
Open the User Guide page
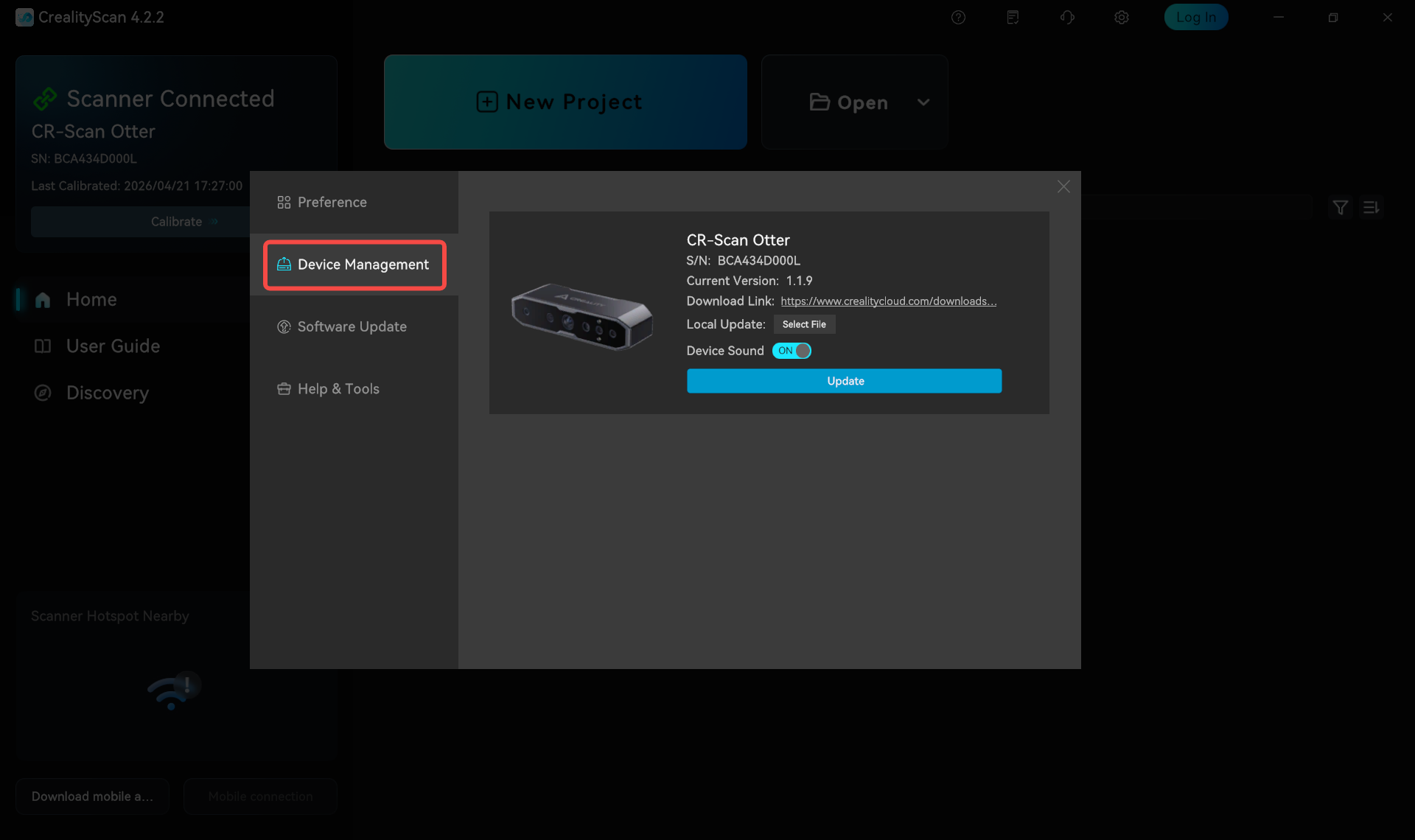click(x=113, y=346)
